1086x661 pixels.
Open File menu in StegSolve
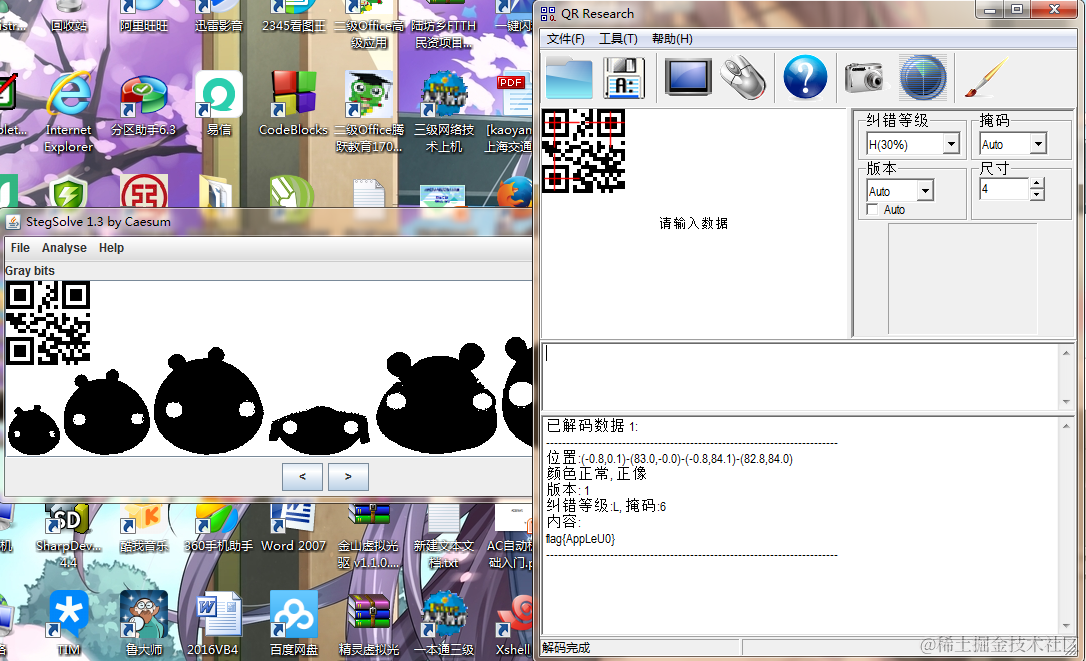coord(20,248)
